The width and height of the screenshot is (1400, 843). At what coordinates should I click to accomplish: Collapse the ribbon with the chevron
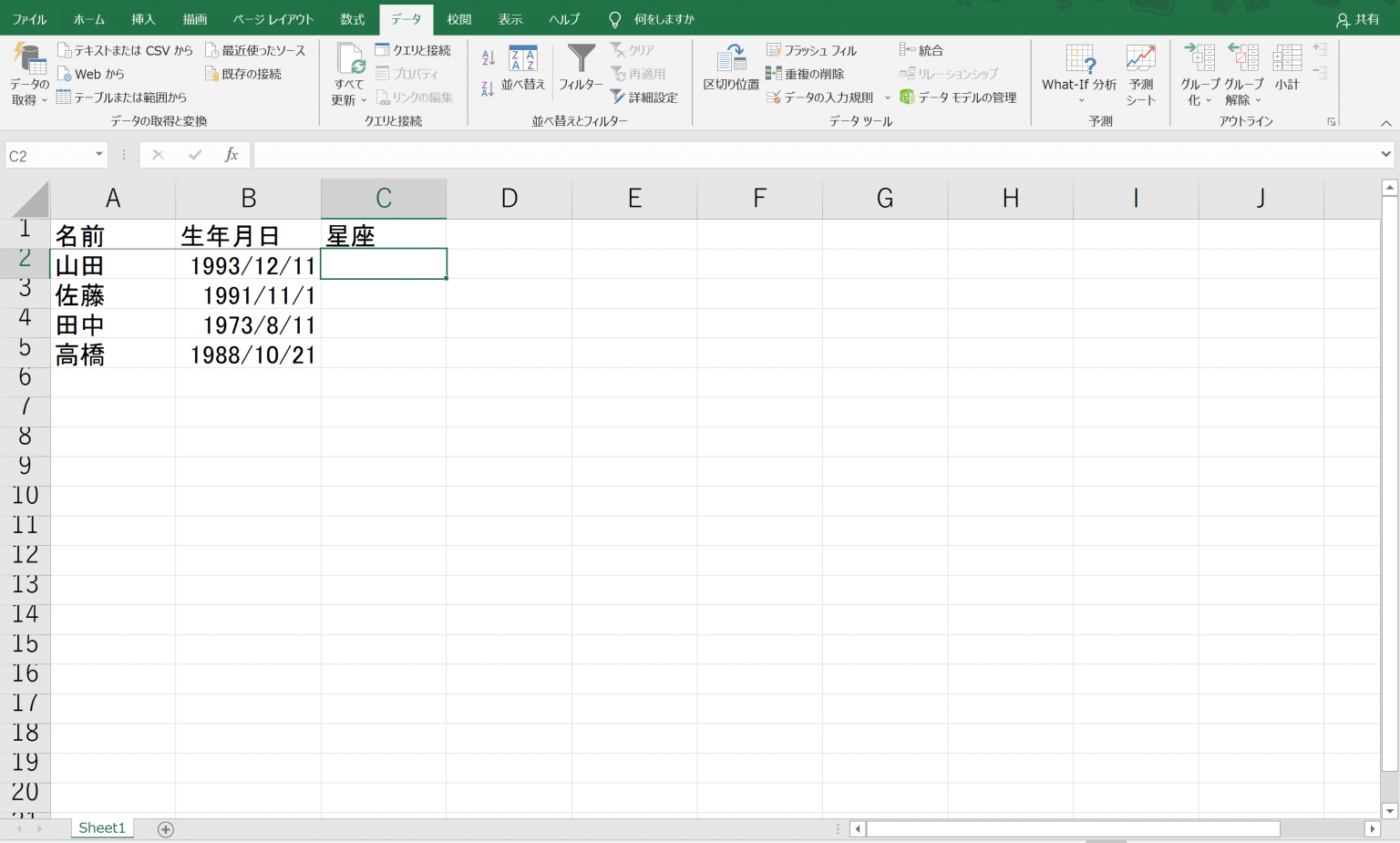pyautogui.click(x=1386, y=122)
